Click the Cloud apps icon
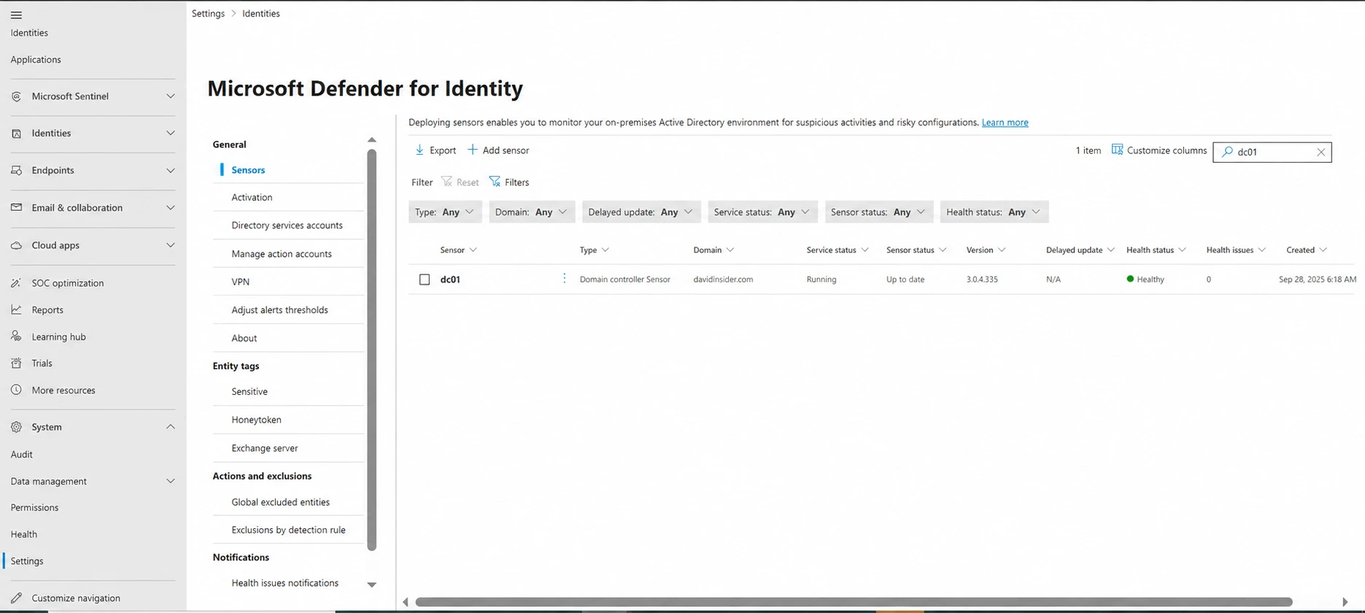Viewport: 1365px width, 613px height. coord(16,245)
